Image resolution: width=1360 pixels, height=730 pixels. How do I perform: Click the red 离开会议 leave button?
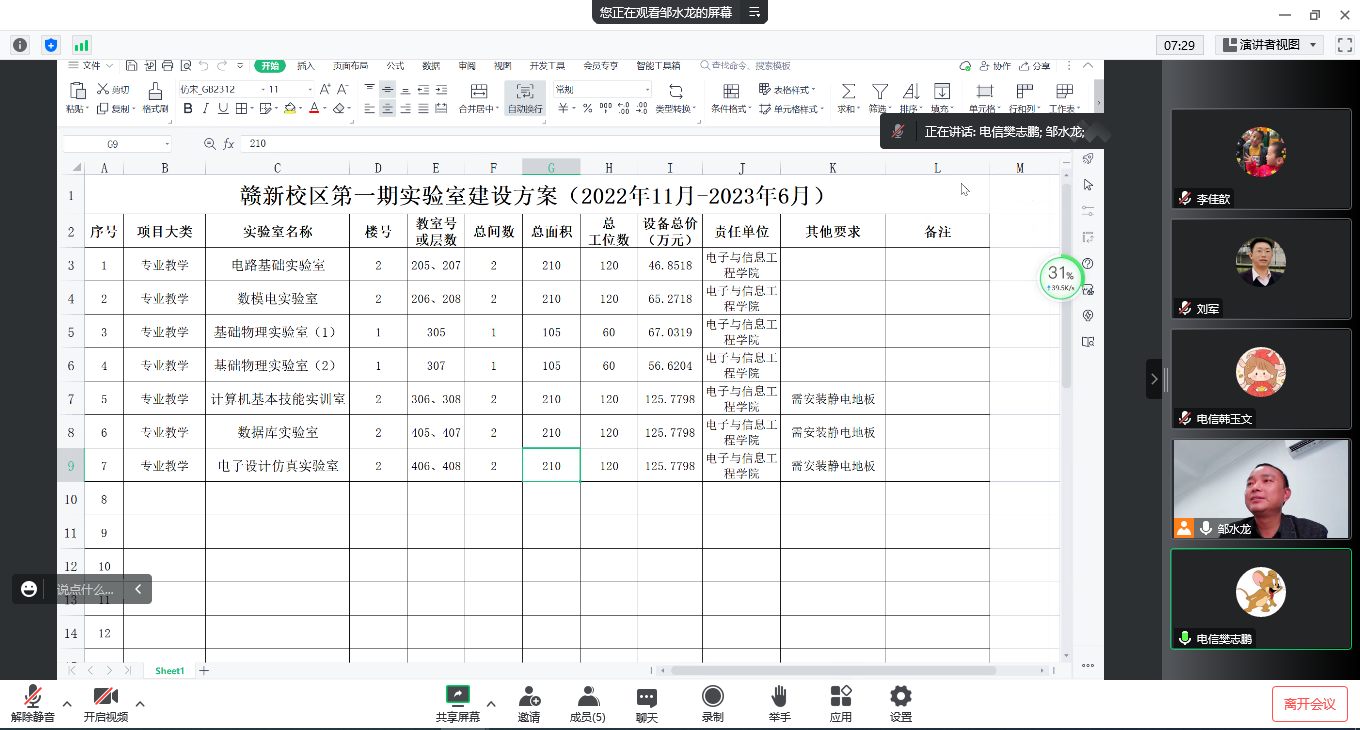pyautogui.click(x=1309, y=704)
